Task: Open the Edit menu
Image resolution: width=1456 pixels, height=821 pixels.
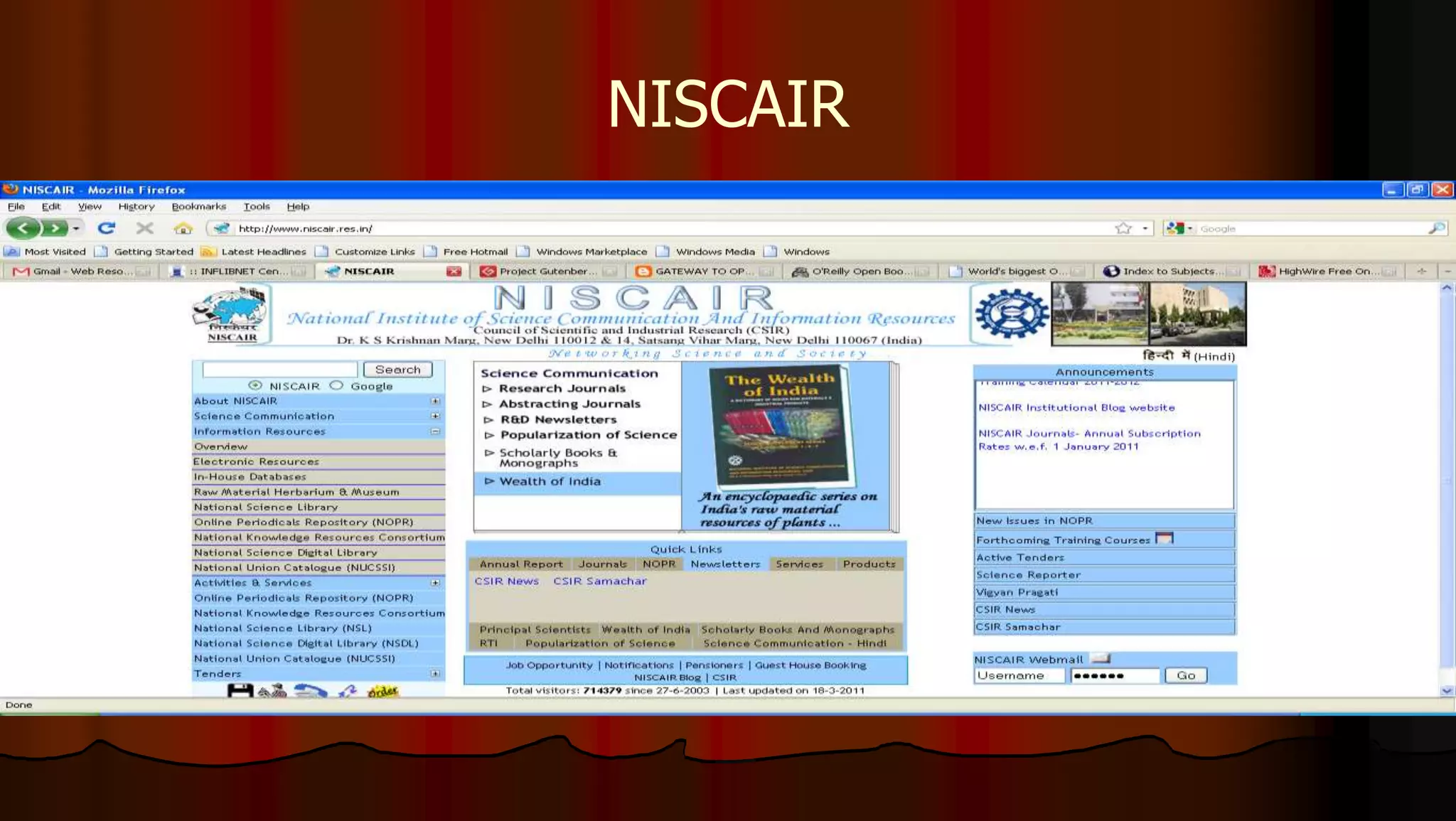Action: [50, 206]
